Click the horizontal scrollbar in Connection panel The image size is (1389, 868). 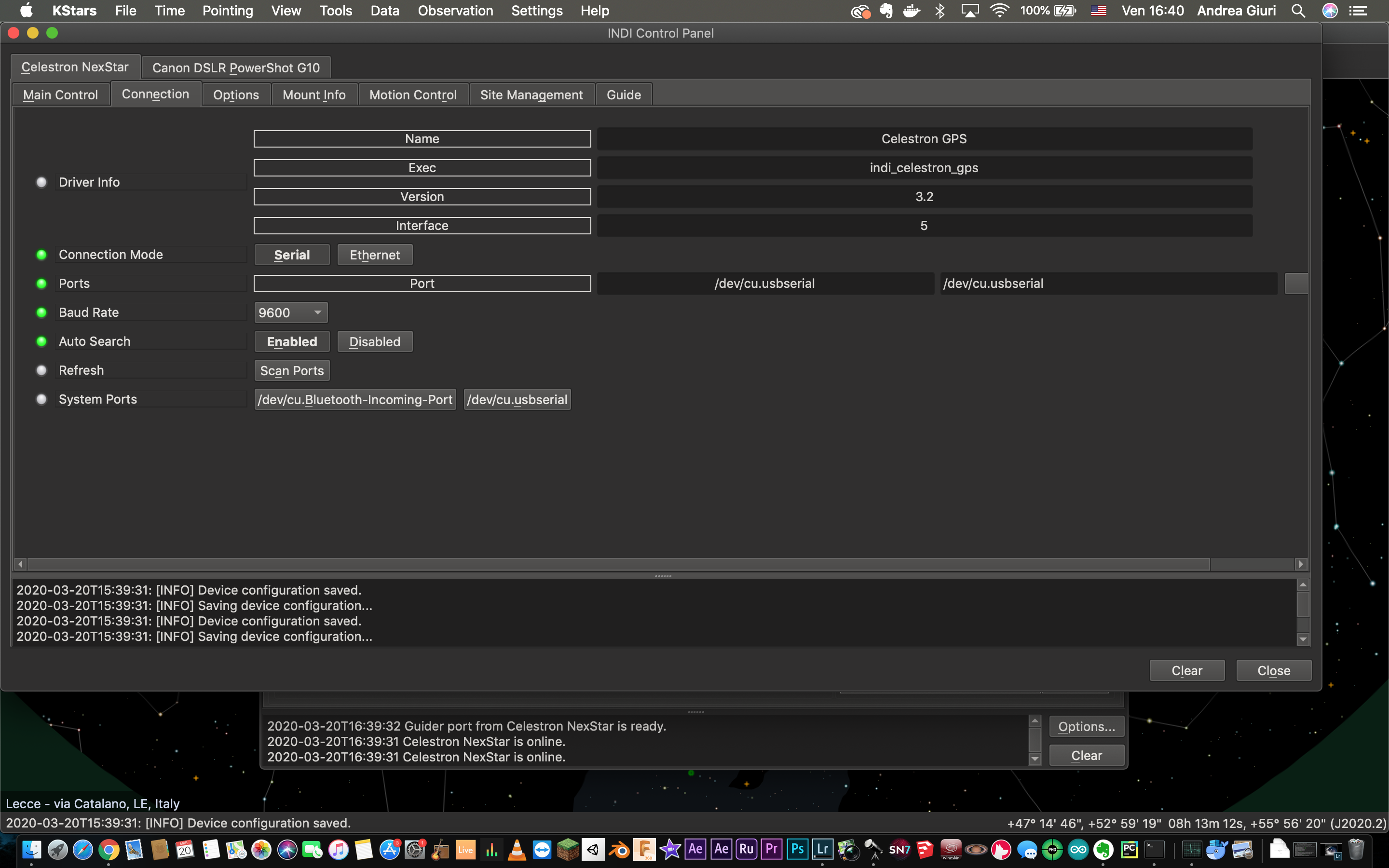[x=619, y=564]
